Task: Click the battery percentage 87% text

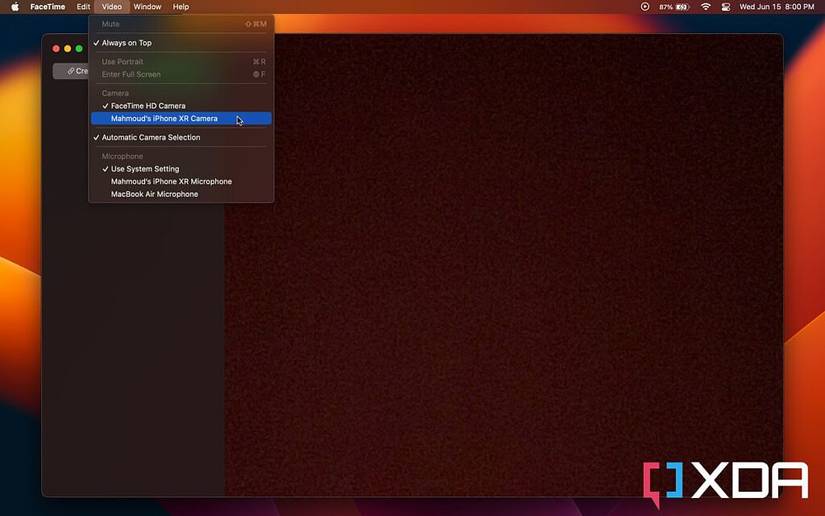Action: coord(666,7)
